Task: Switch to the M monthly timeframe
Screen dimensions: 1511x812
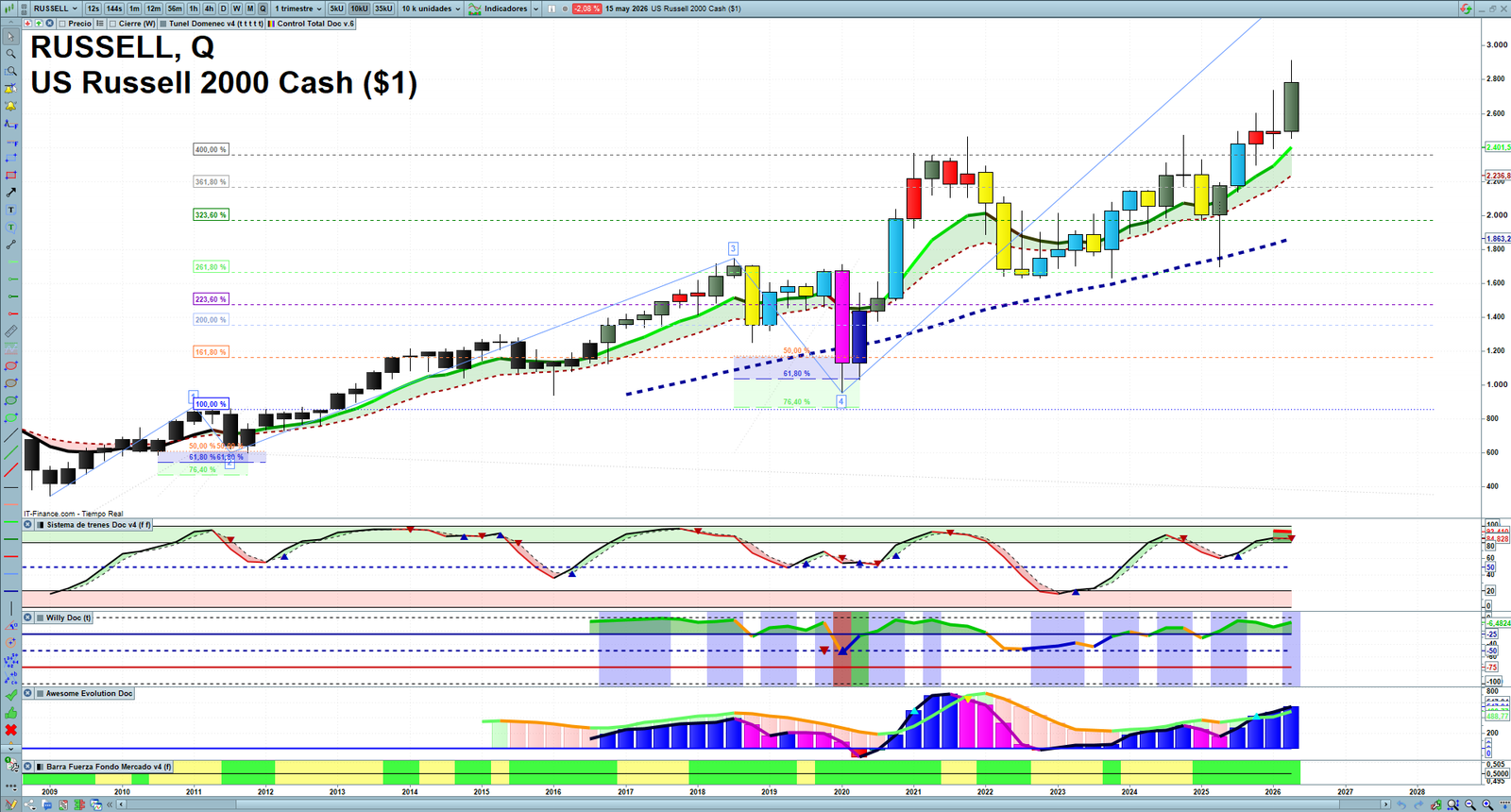Action: (250, 8)
